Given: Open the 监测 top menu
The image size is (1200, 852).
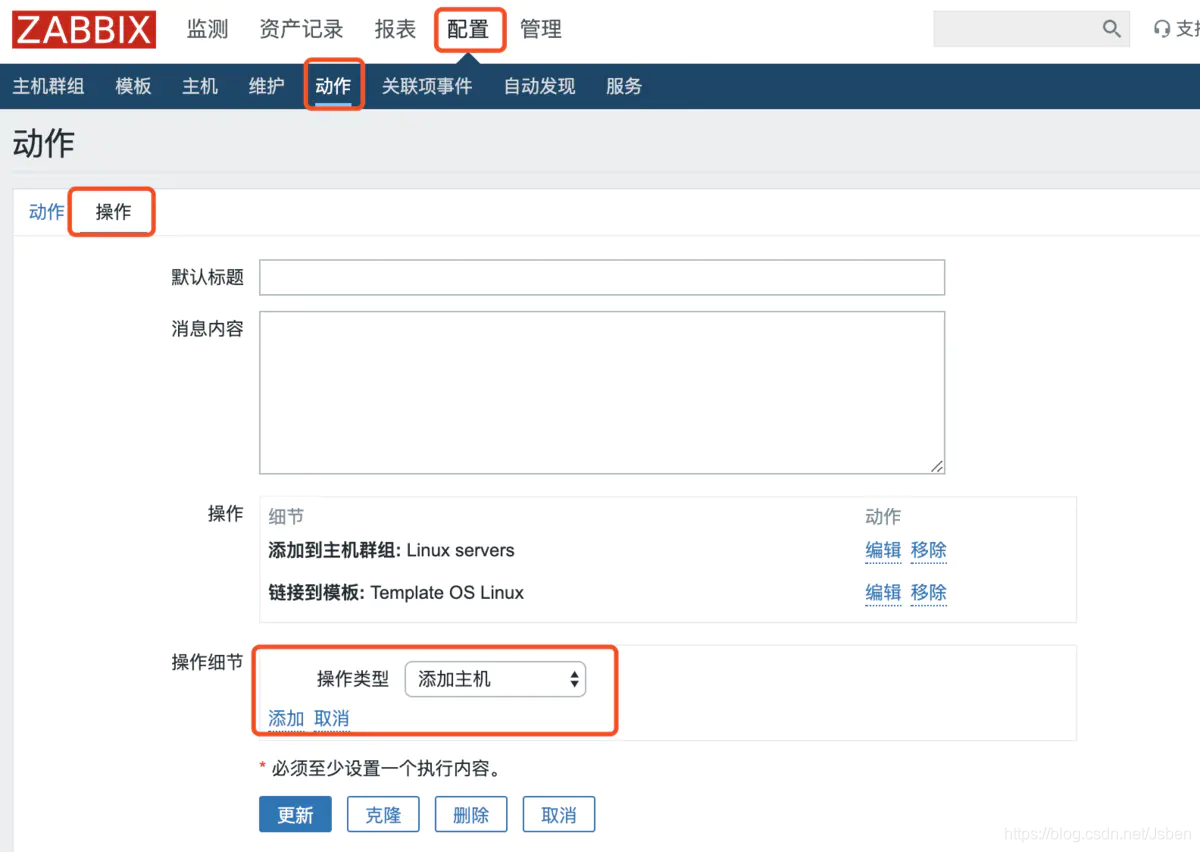Looking at the screenshot, I should tap(208, 30).
